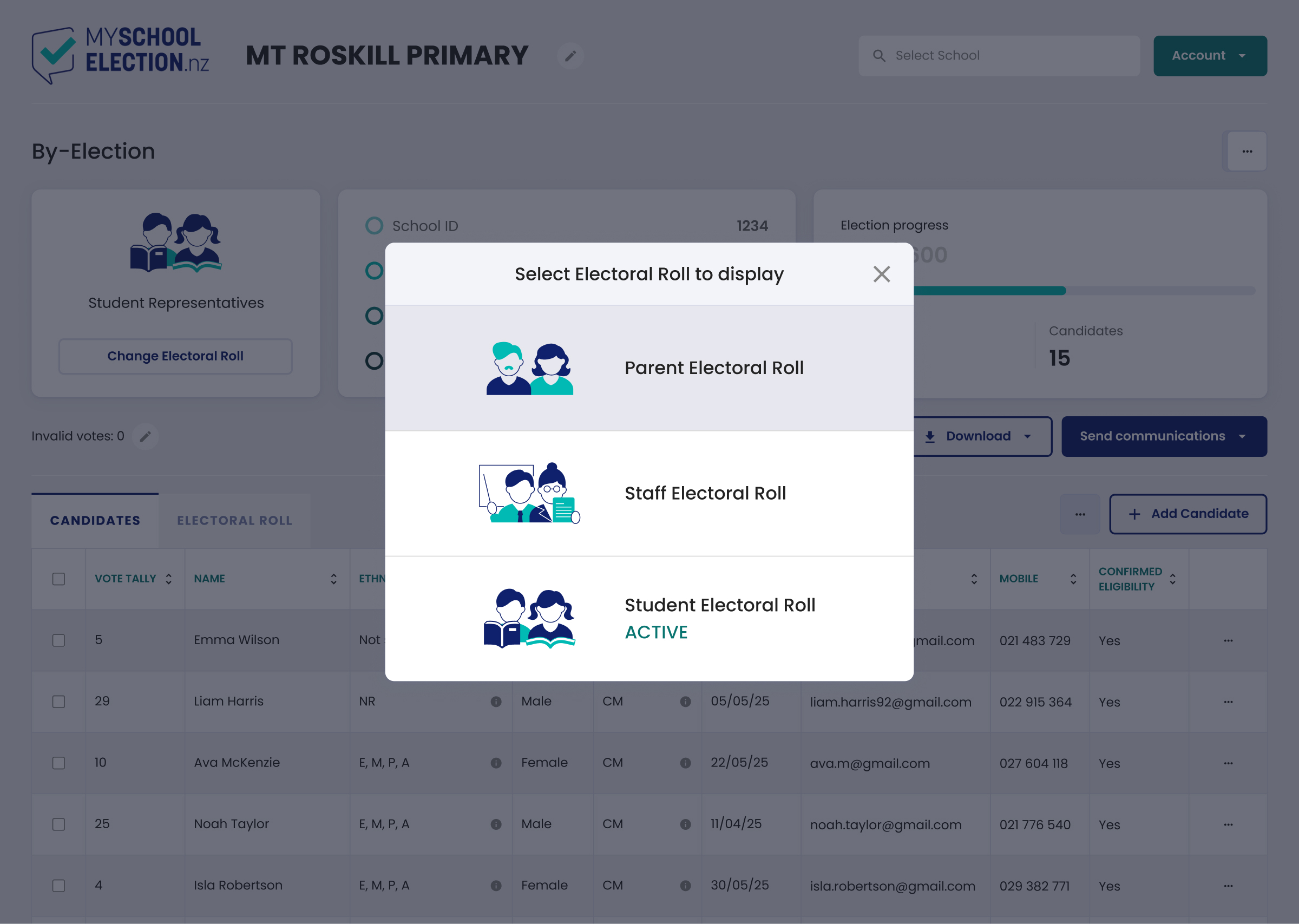Screen dimensions: 1299x924
Task: Pick the Student Electoral Roll illustration
Action: [529, 619]
